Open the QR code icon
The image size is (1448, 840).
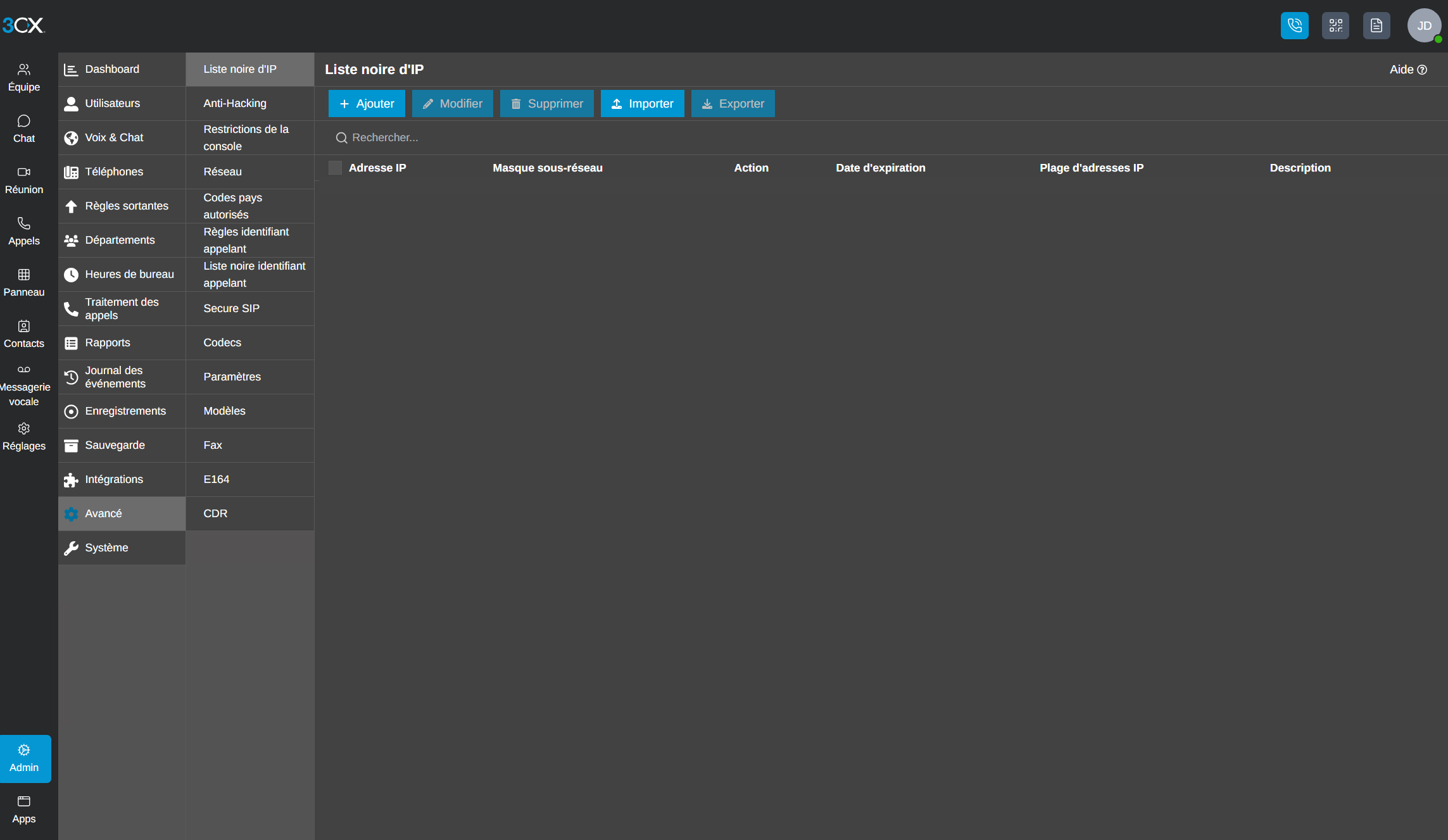click(1335, 26)
